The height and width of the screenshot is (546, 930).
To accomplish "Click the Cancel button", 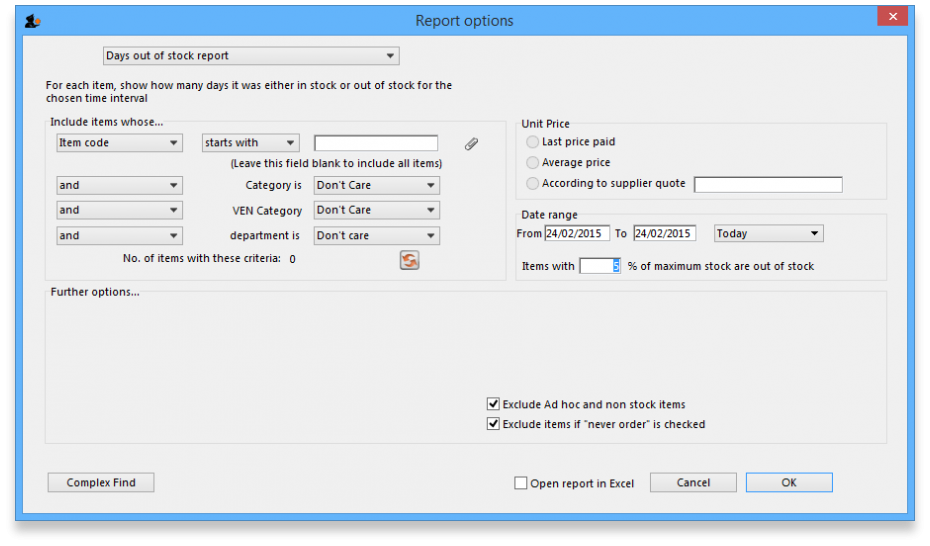I will [693, 483].
